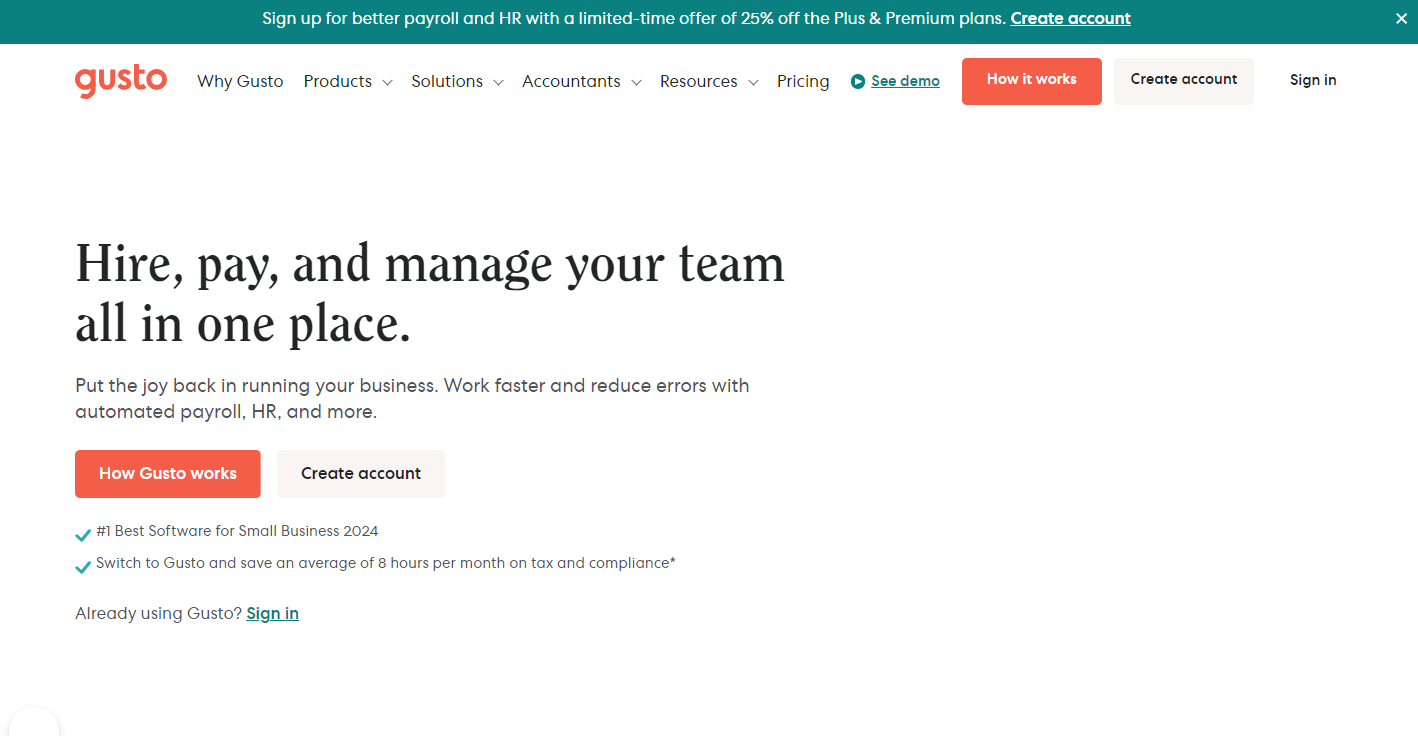Expand the Accountants dropdown chevron

pyautogui.click(x=635, y=83)
